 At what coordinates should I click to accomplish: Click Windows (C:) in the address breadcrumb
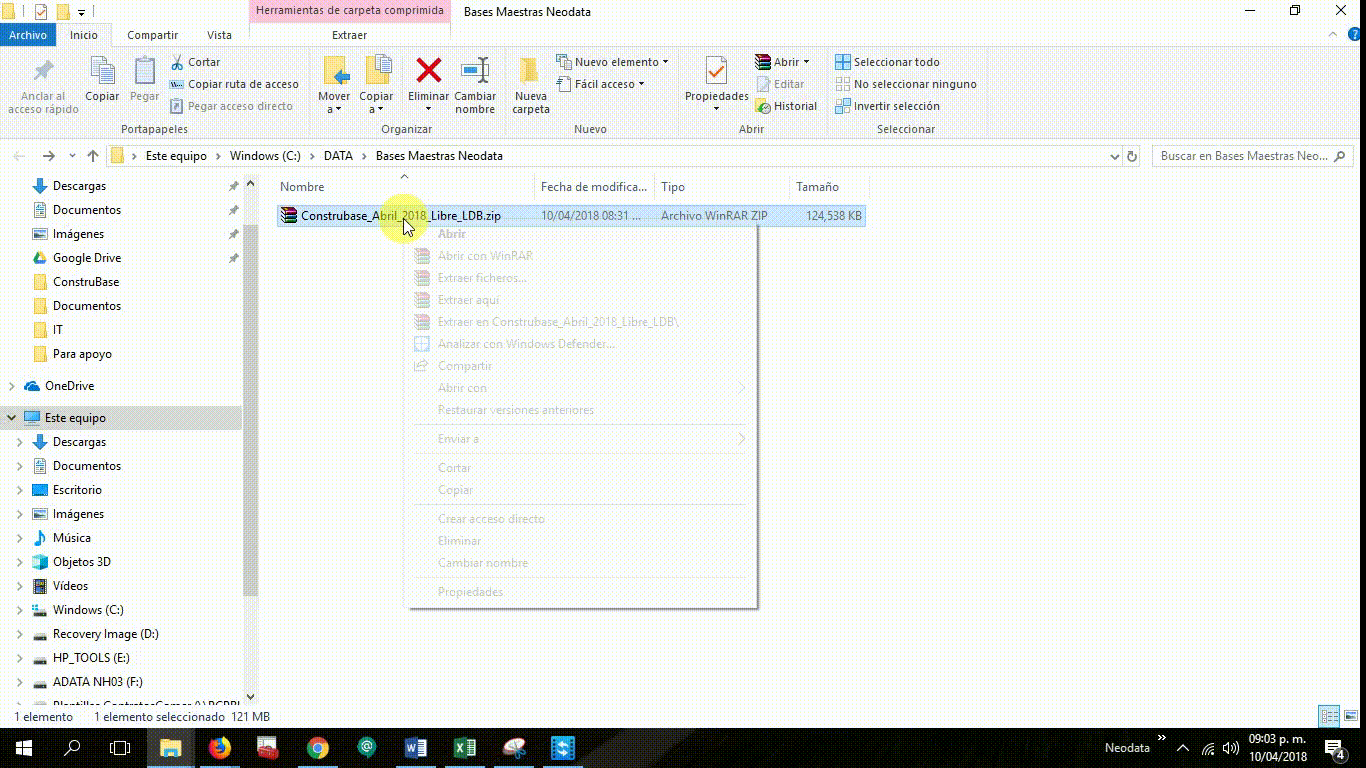[x=265, y=156]
